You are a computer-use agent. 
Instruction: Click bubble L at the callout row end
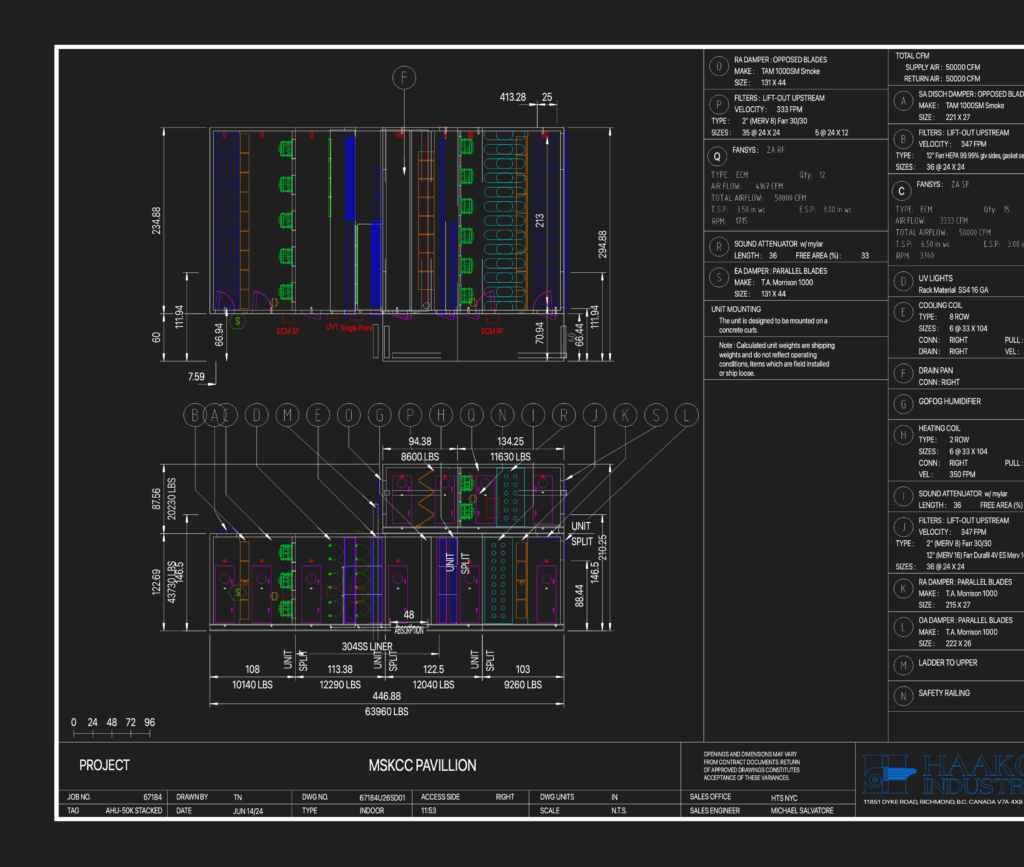686,415
